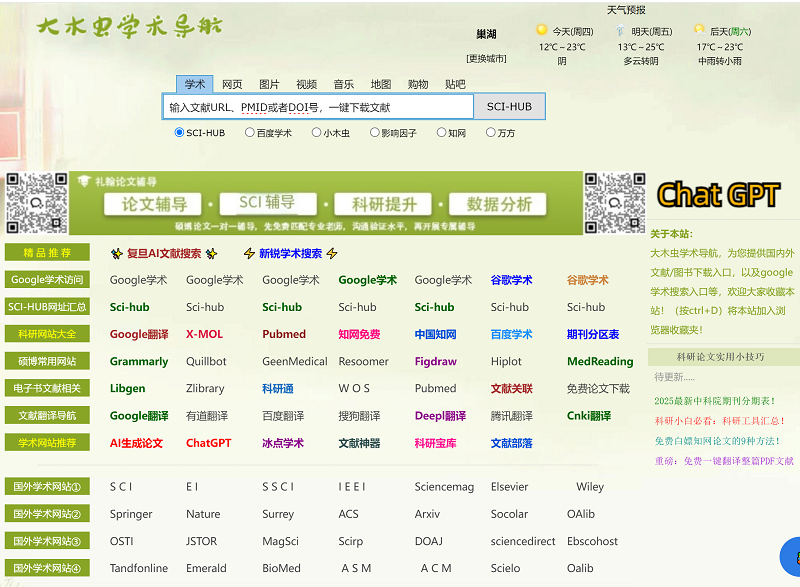
Task: Open the 新锐学术搜索 link
Action: tap(290, 253)
